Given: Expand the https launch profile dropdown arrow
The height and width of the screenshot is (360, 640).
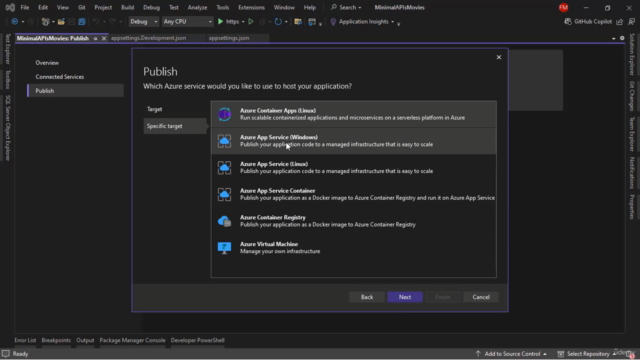Looking at the screenshot, I should click(x=243, y=22).
